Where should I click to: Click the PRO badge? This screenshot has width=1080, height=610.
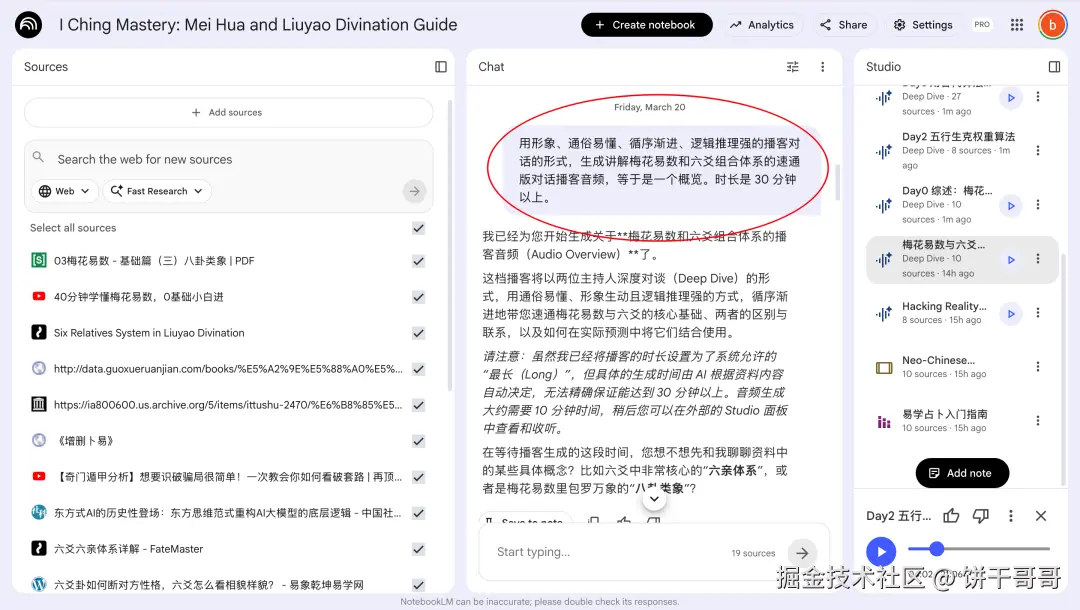tap(982, 25)
